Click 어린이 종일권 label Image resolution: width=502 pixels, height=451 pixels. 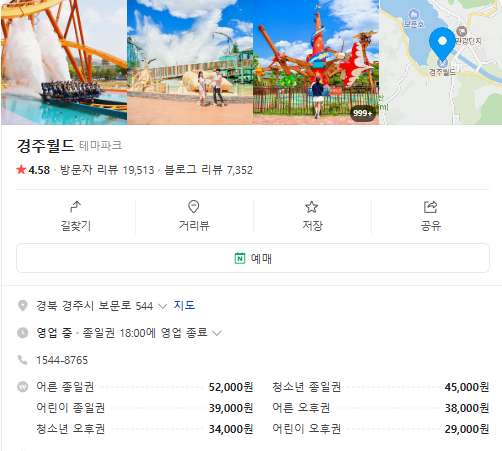71,408
